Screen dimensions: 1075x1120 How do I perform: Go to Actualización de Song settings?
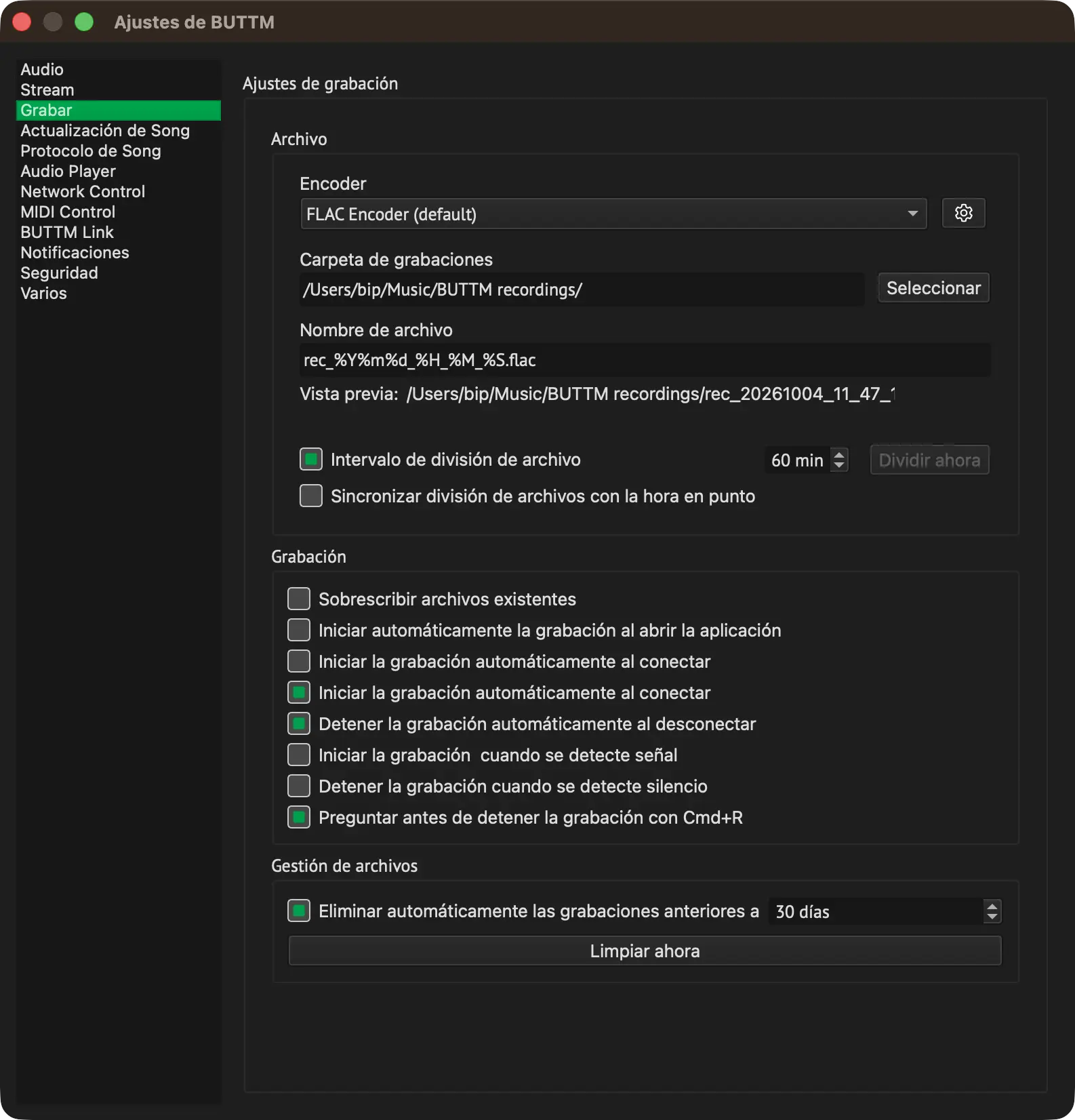point(118,131)
